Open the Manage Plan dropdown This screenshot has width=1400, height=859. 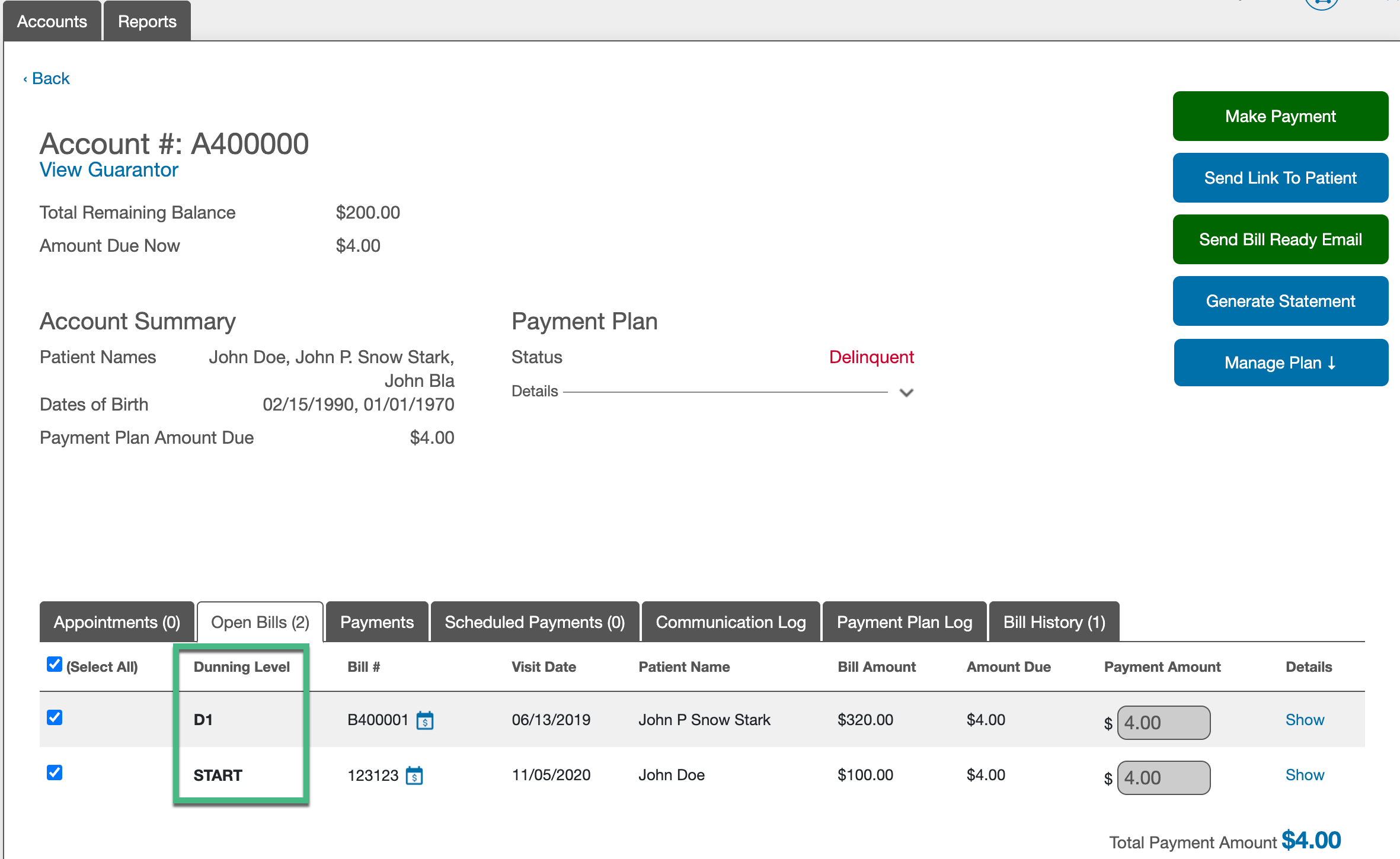(1280, 363)
